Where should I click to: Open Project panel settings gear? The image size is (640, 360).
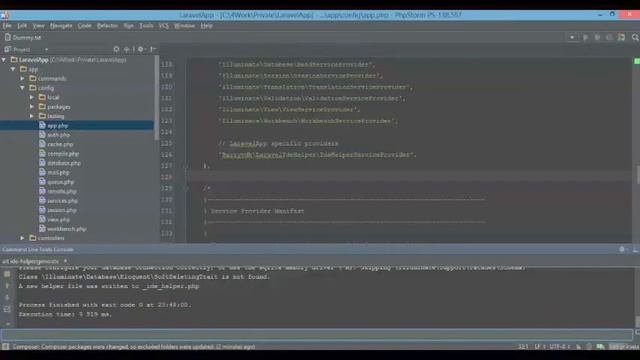141,49
